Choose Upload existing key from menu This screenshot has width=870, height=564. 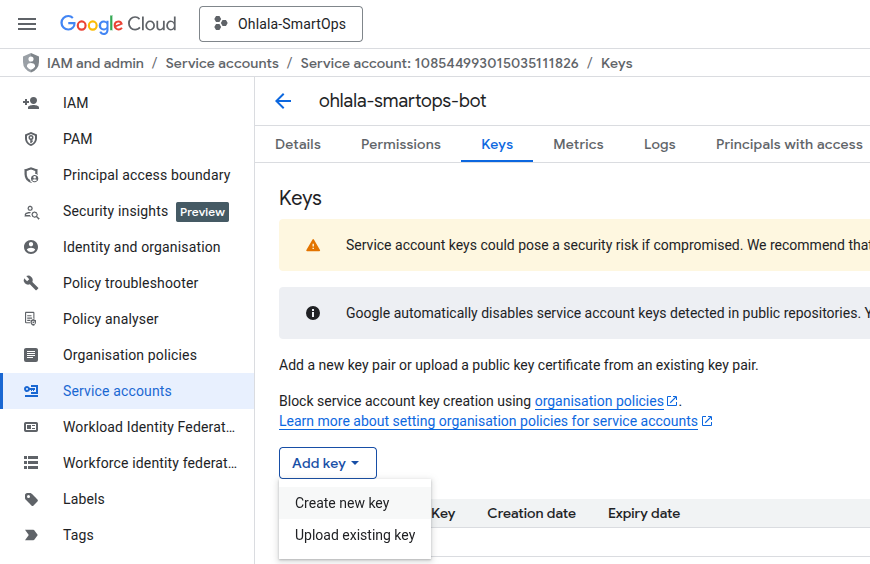[x=355, y=535]
